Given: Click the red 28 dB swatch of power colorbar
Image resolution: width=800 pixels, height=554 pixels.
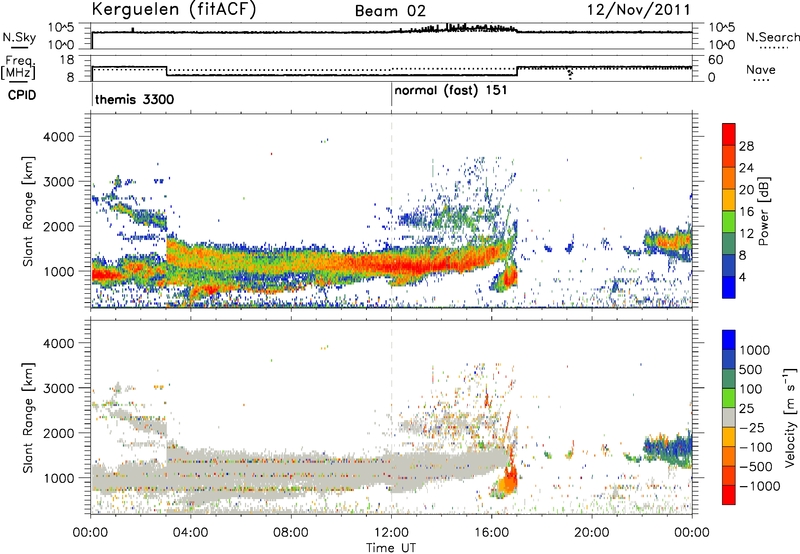Looking at the screenshot, I should pos(729,134).
